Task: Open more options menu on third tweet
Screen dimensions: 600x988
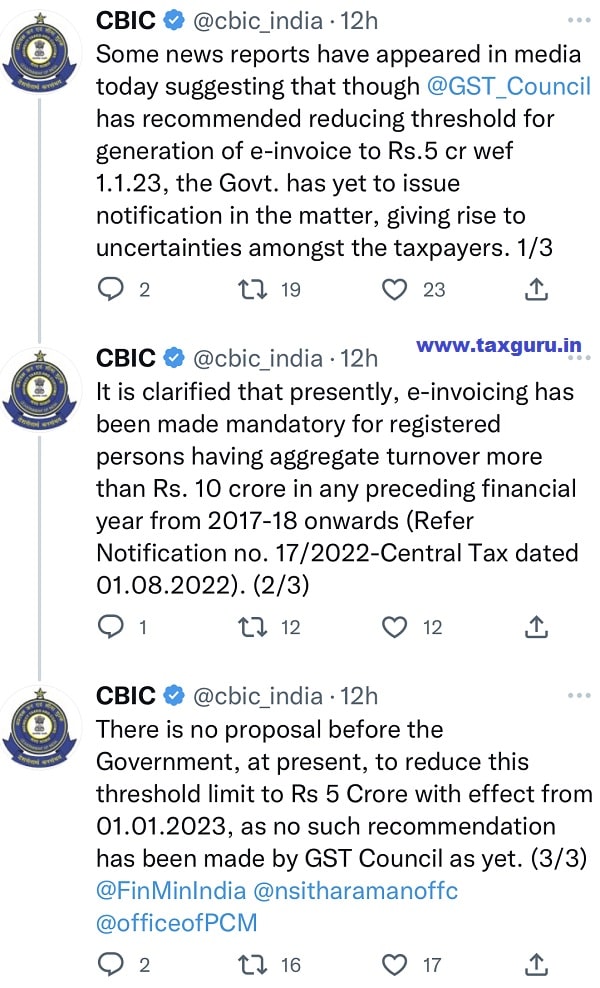Action: (x=578, y=695)
